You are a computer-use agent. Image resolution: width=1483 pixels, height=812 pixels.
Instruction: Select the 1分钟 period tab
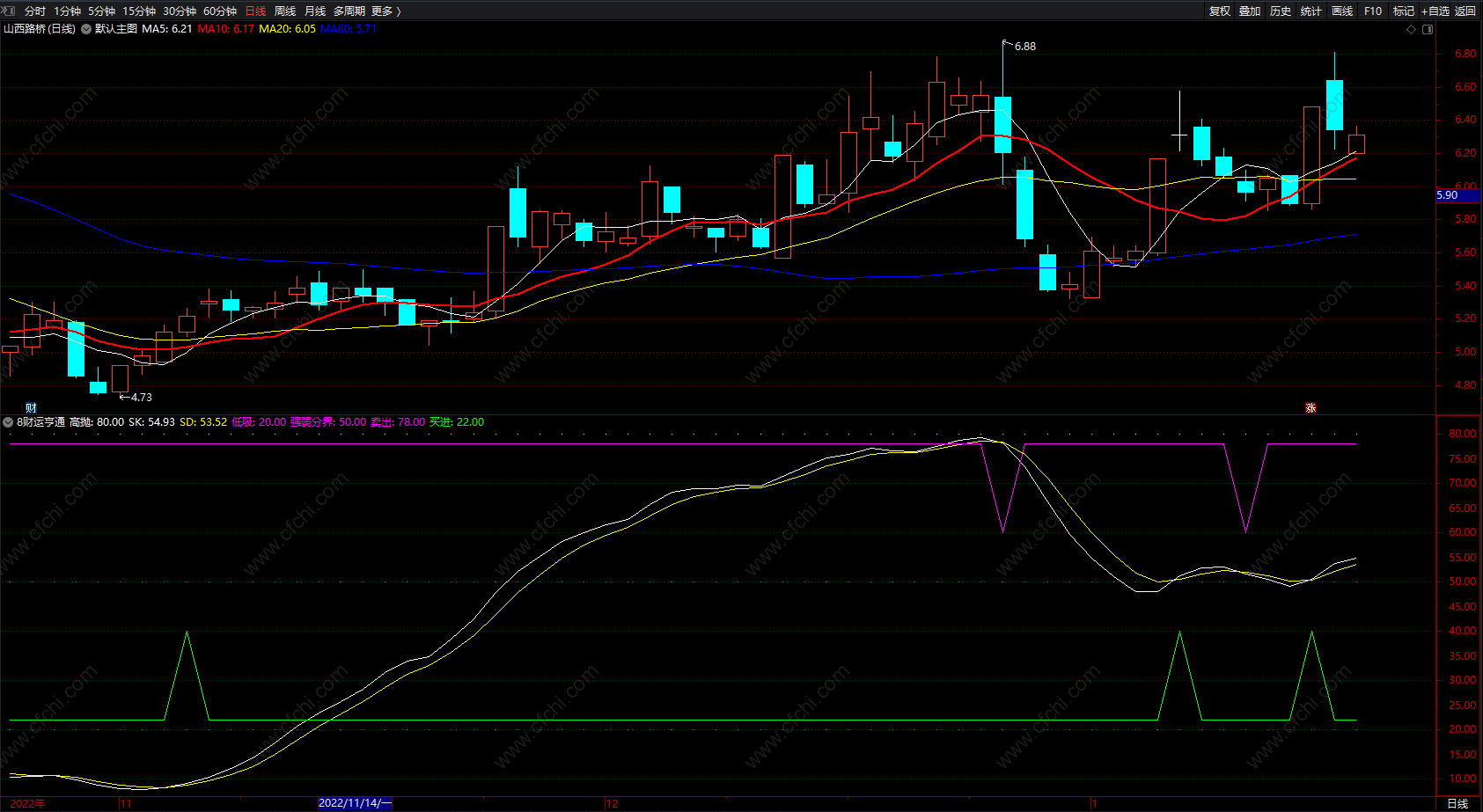tap(67, 11)
